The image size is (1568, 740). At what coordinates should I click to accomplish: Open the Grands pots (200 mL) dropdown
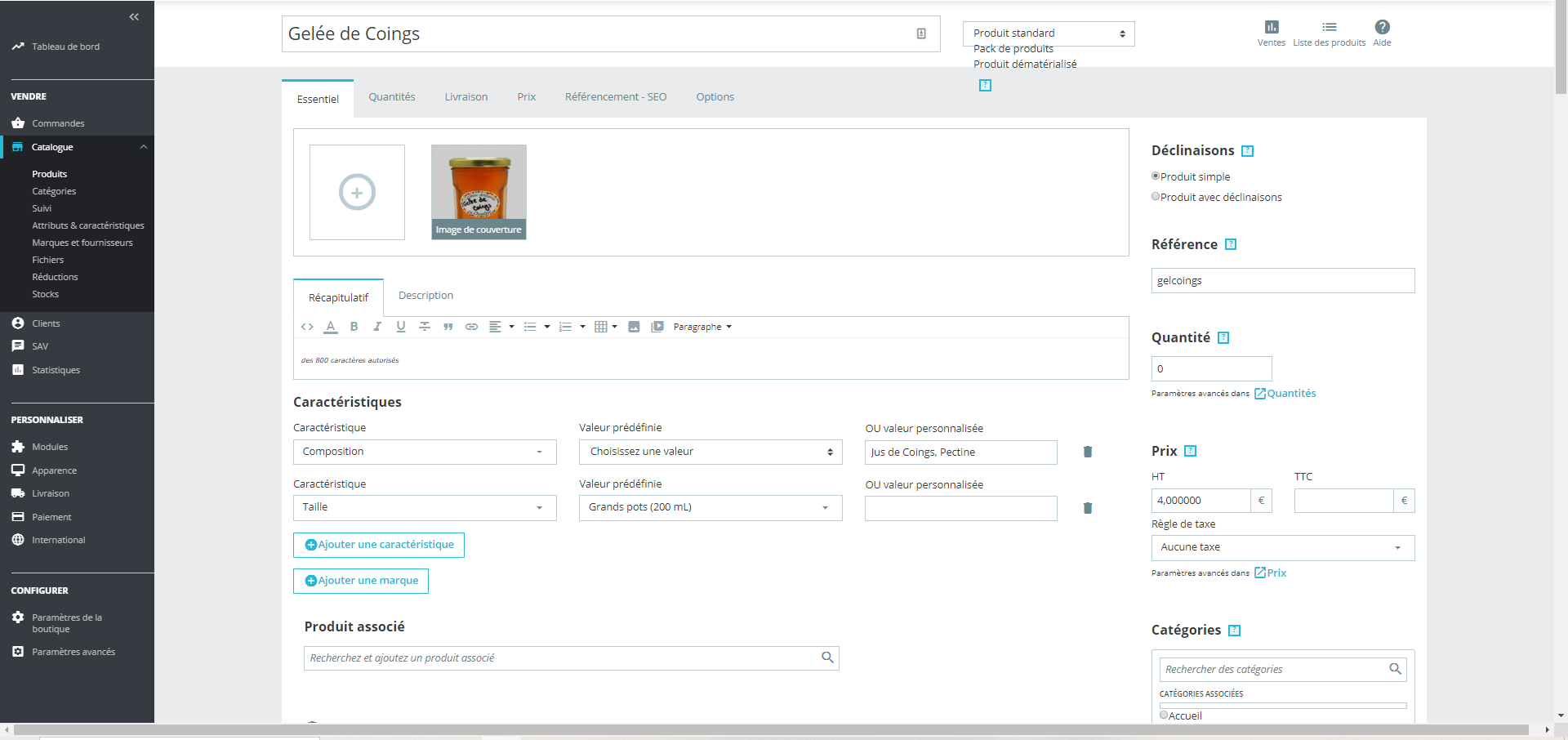tap(710, 507)
